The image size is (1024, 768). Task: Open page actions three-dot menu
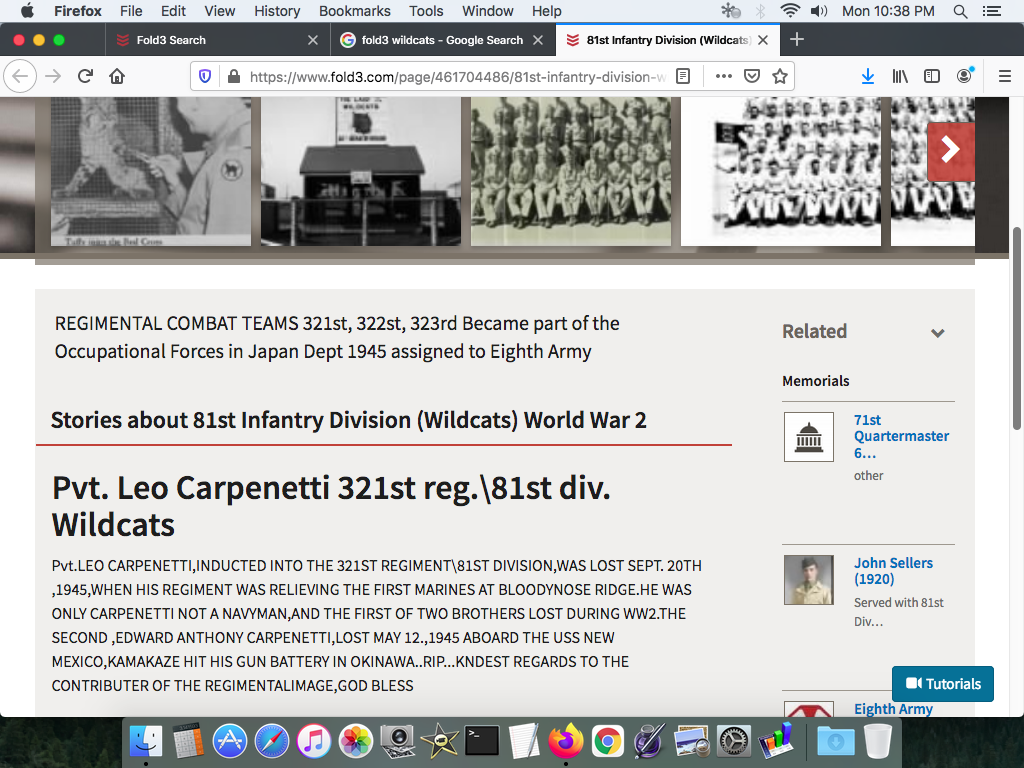click(723, 76)
